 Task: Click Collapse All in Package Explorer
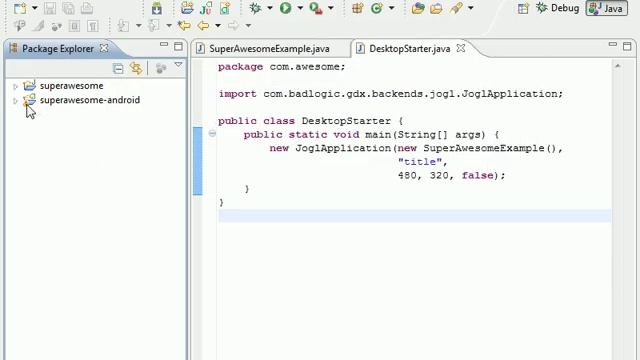pyautogui.click(x=118, y=68)
